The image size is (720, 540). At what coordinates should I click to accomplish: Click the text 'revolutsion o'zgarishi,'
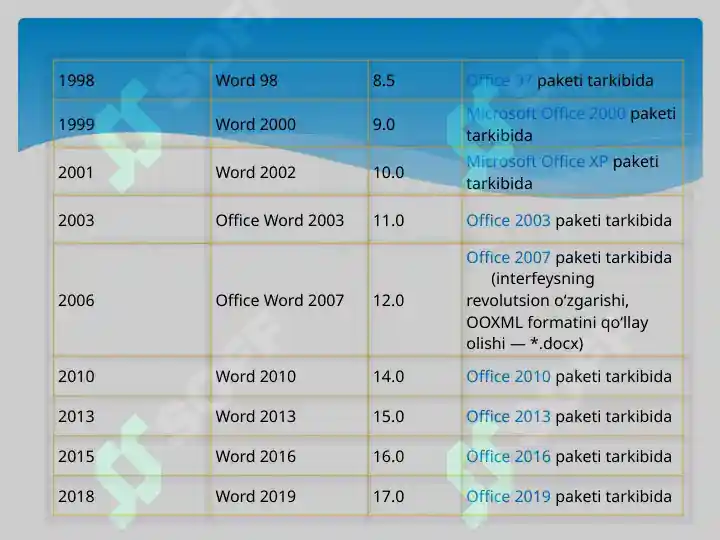(547, 301)
